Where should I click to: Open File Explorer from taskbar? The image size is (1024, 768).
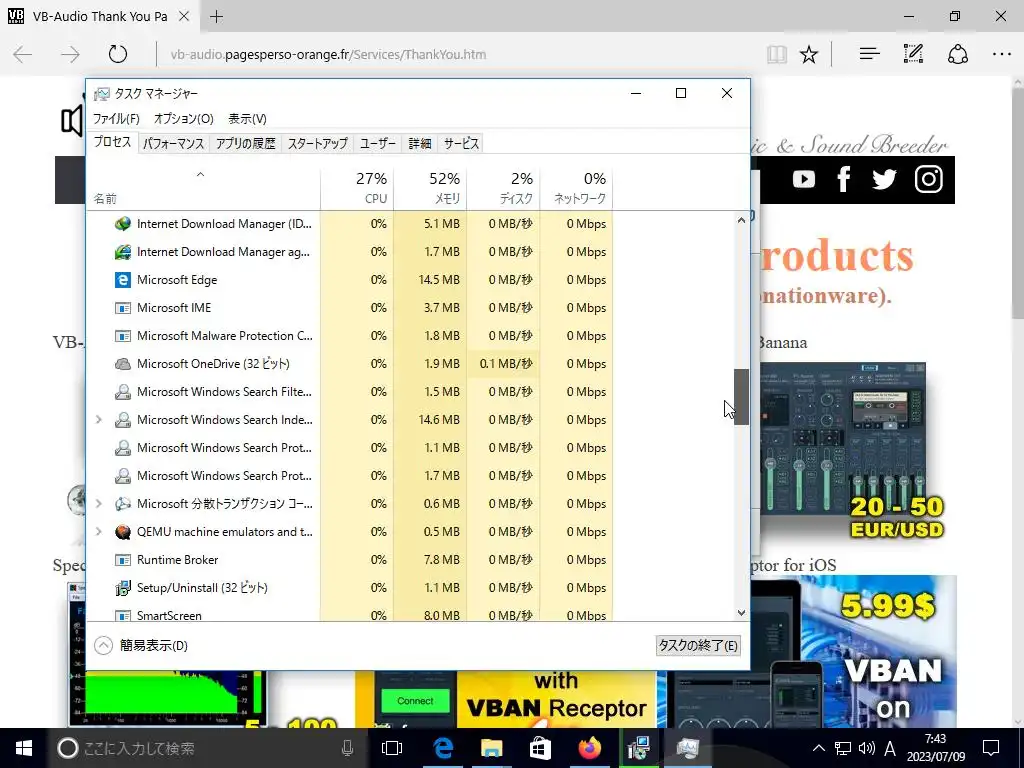click(x=492, y=748)
